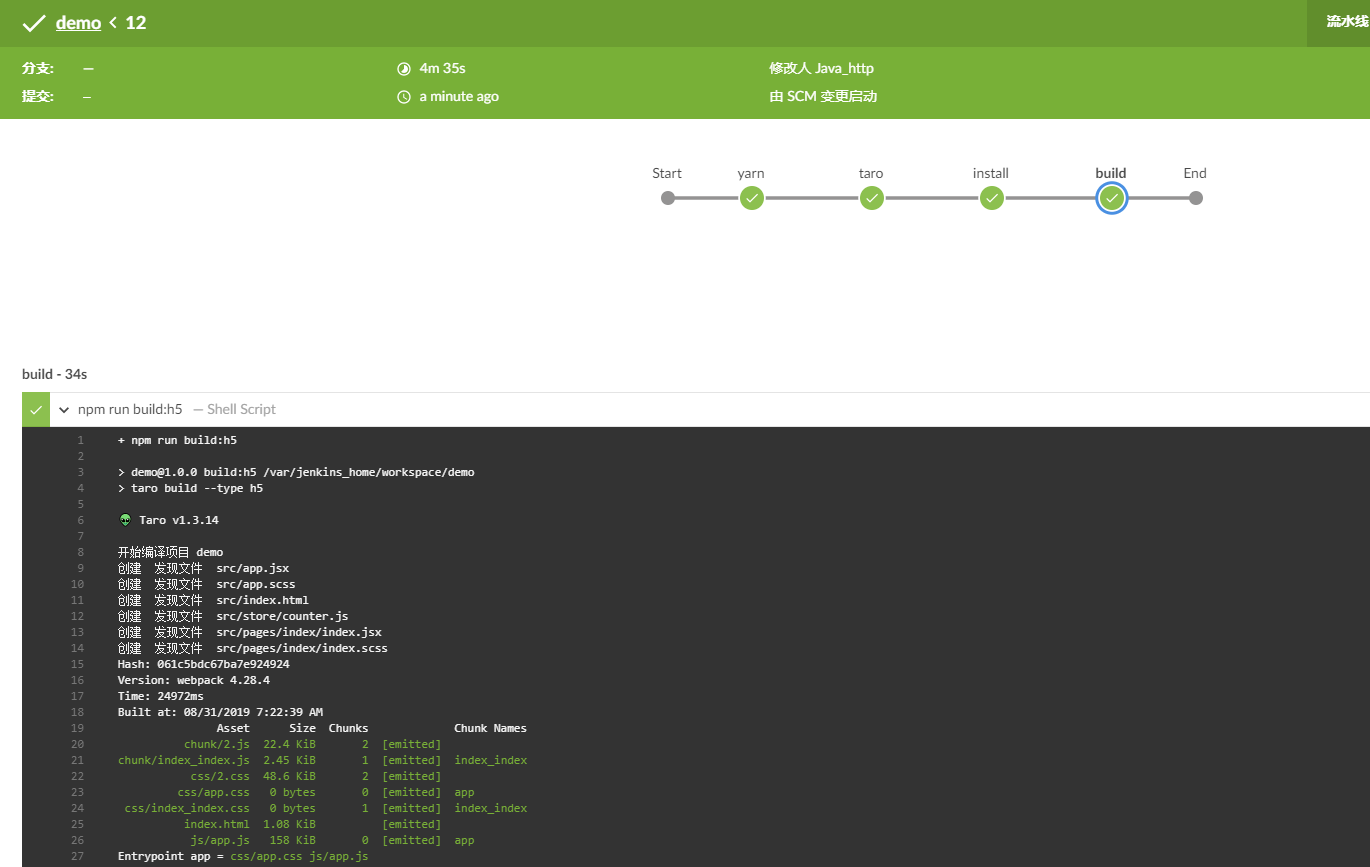Click the 由 SCM 变更启动 cause text
Viewport: 1370px width, 867px height.
click(823, 97)
